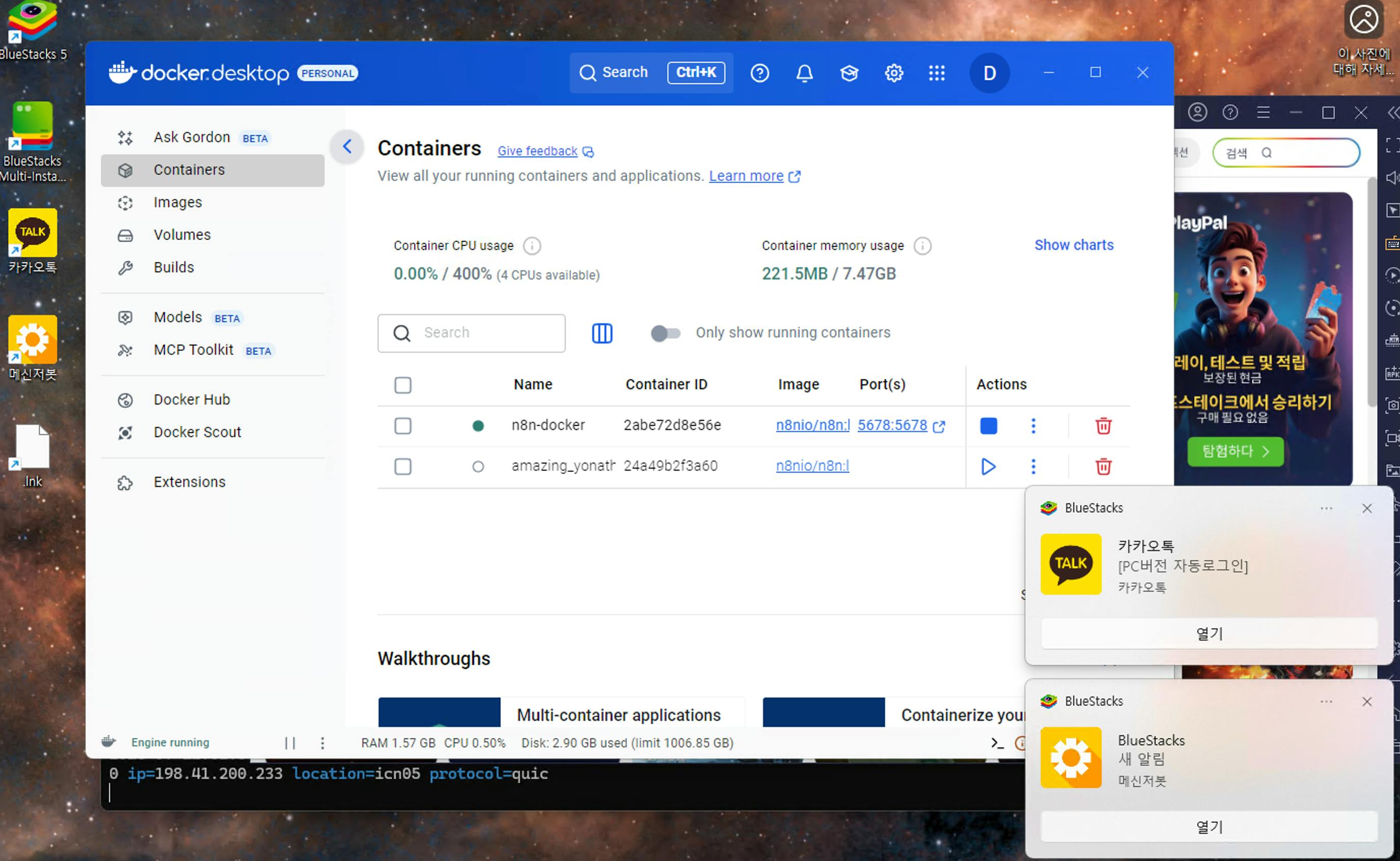Stop the n8n-docker container
The image size is (1400, 861).
[x=988, y=426]
